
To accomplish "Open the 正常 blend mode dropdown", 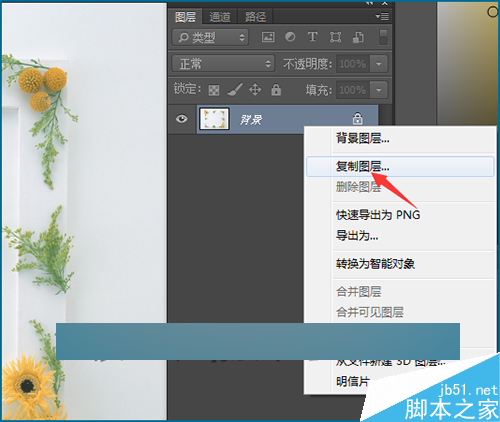I will point(223,64).
